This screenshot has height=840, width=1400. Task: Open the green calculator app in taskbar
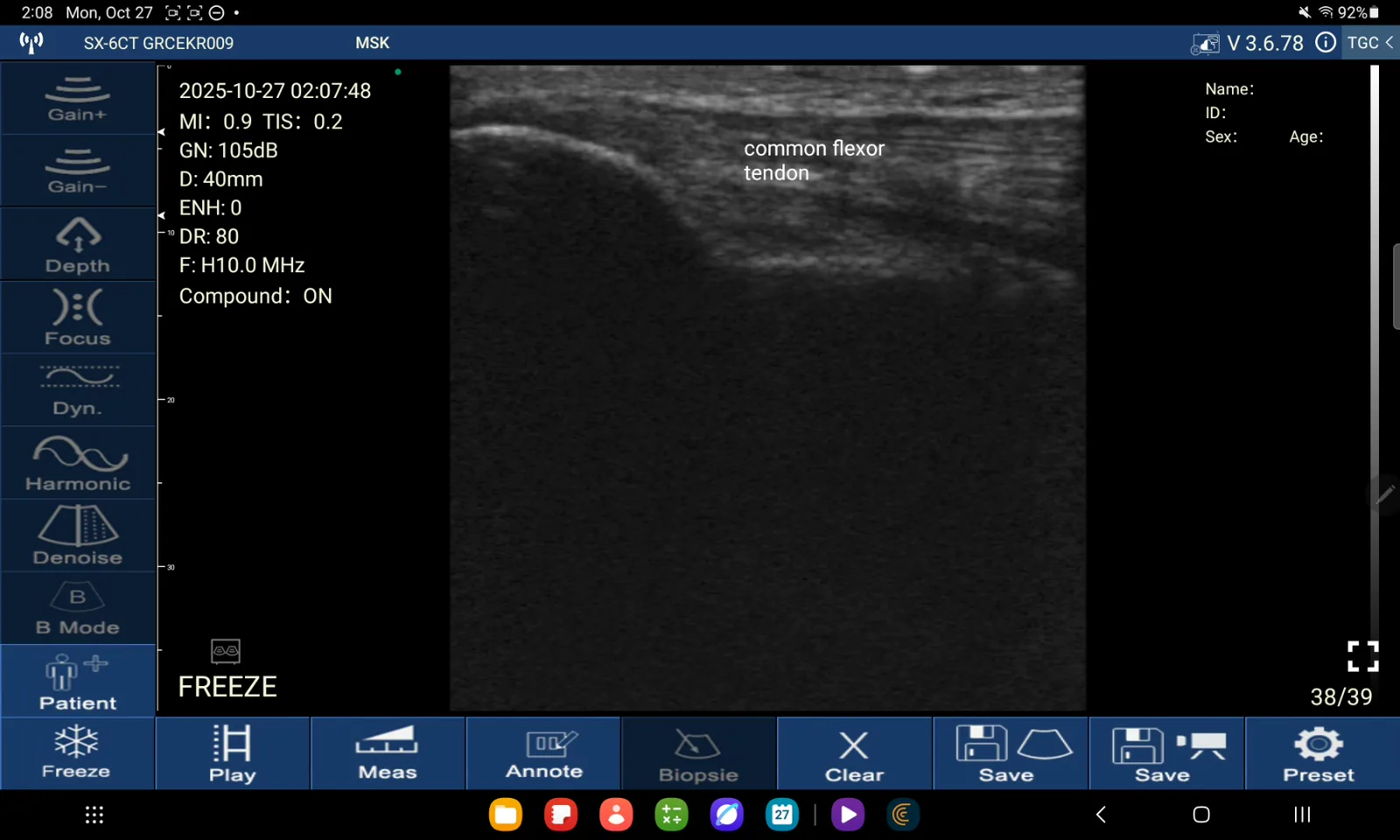pos(671,815)
